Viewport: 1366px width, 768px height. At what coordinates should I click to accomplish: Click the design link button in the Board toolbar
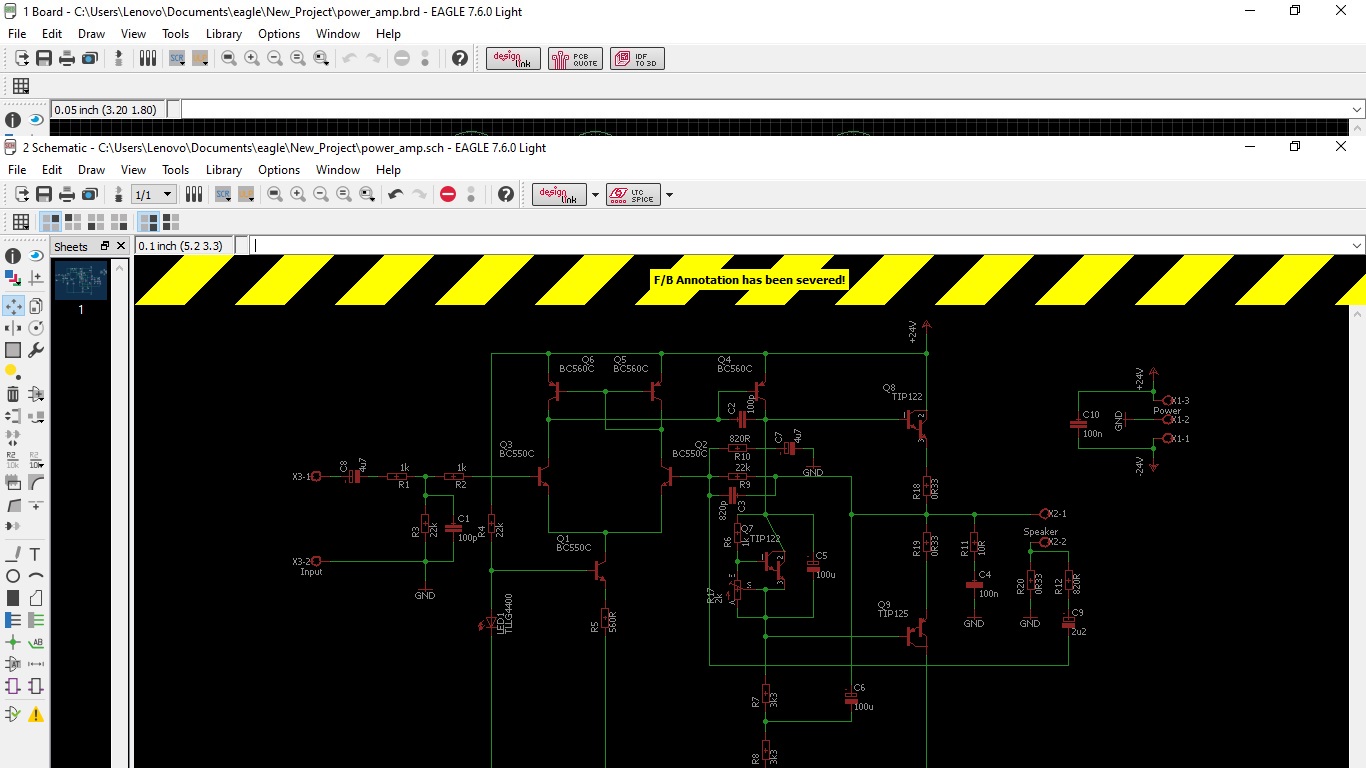coord(514,58)
